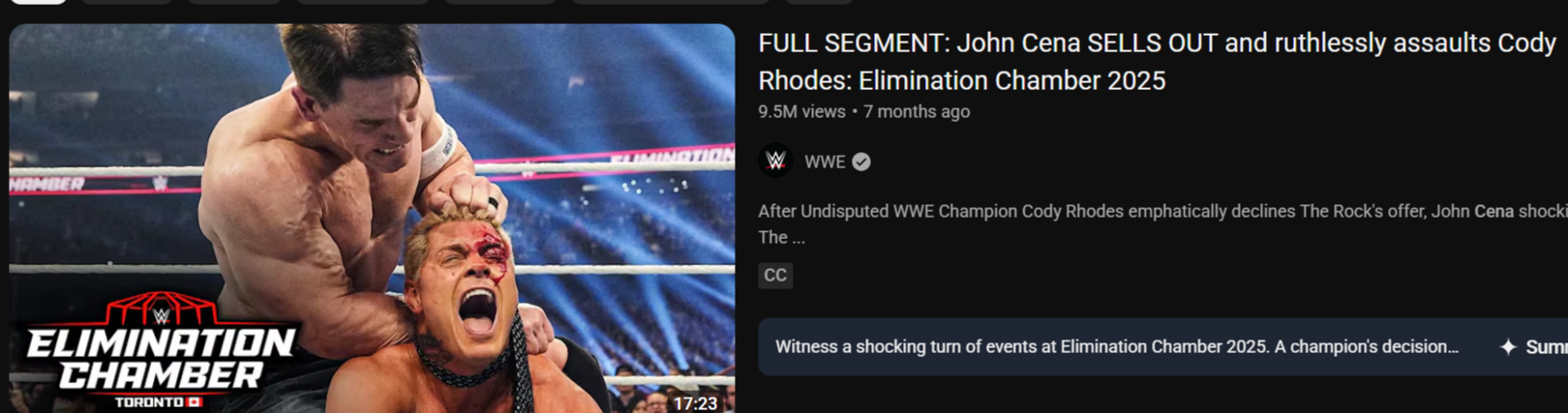Click the trailing 'The ...' description line
This screenshot has width=1568, height=413.
tap(782, 237)
